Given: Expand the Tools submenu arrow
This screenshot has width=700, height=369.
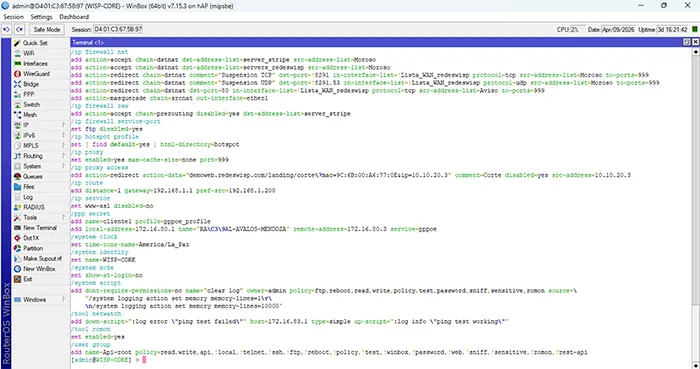Looking at the screenshot, I should pos(64,218).
